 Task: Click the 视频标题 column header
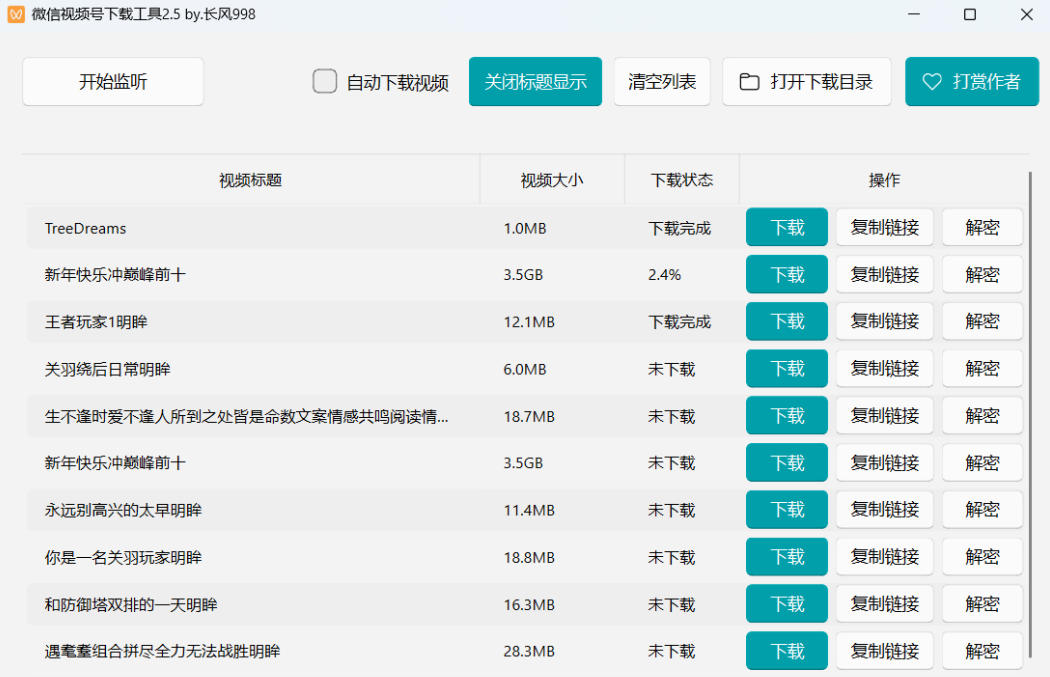tap(249, 180)
